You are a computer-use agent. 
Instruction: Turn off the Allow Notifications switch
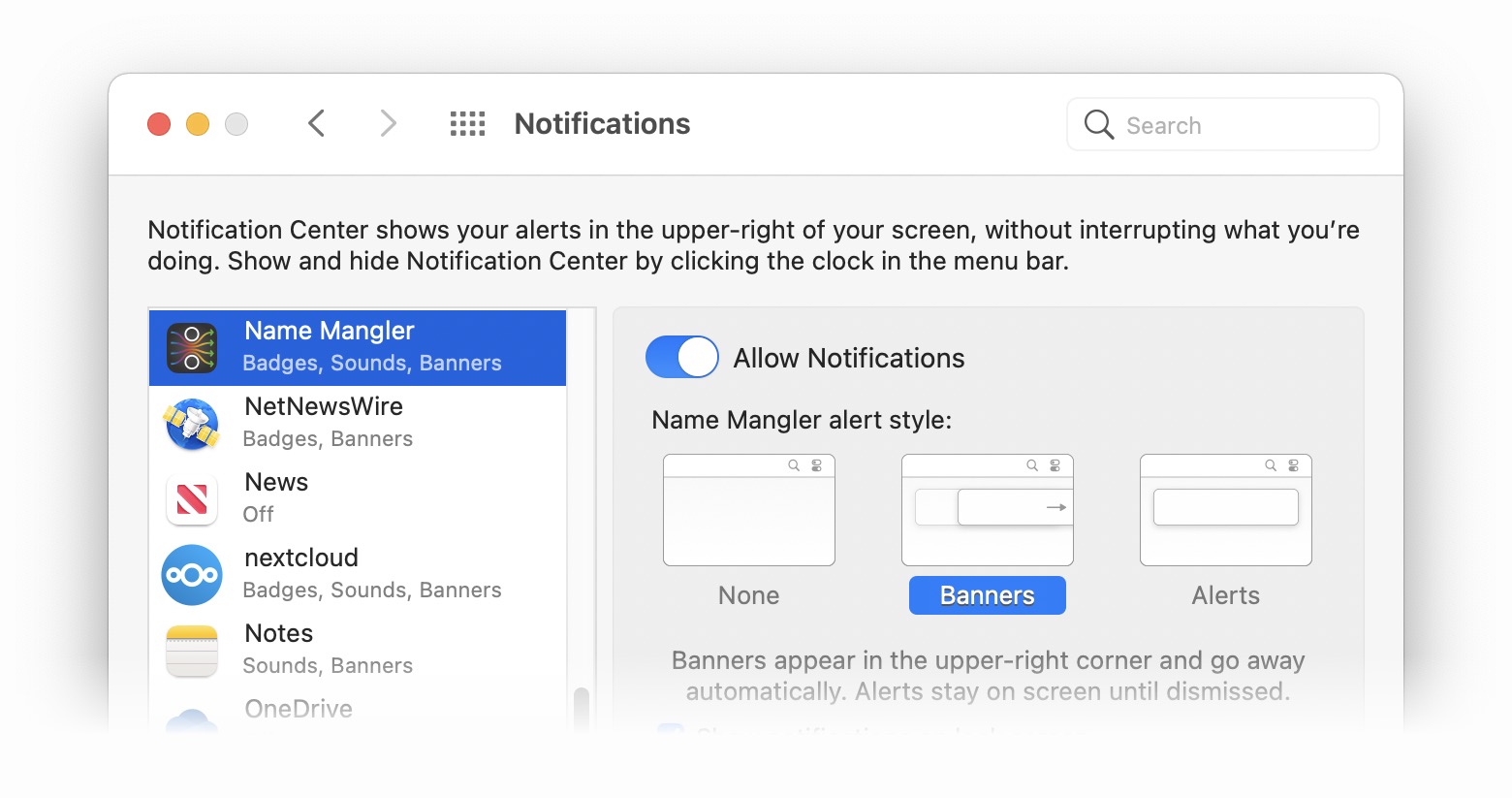682,357
